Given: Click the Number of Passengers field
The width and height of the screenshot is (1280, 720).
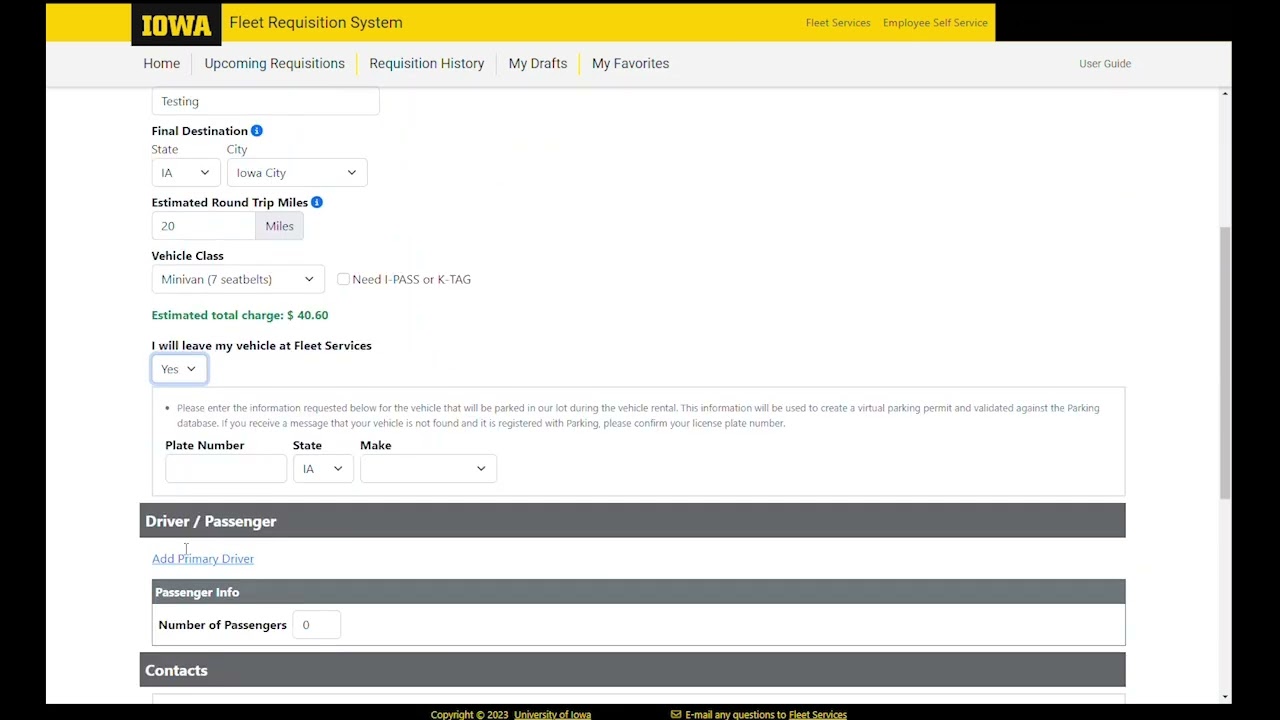Looking at the screenshot, I should 317,625.
